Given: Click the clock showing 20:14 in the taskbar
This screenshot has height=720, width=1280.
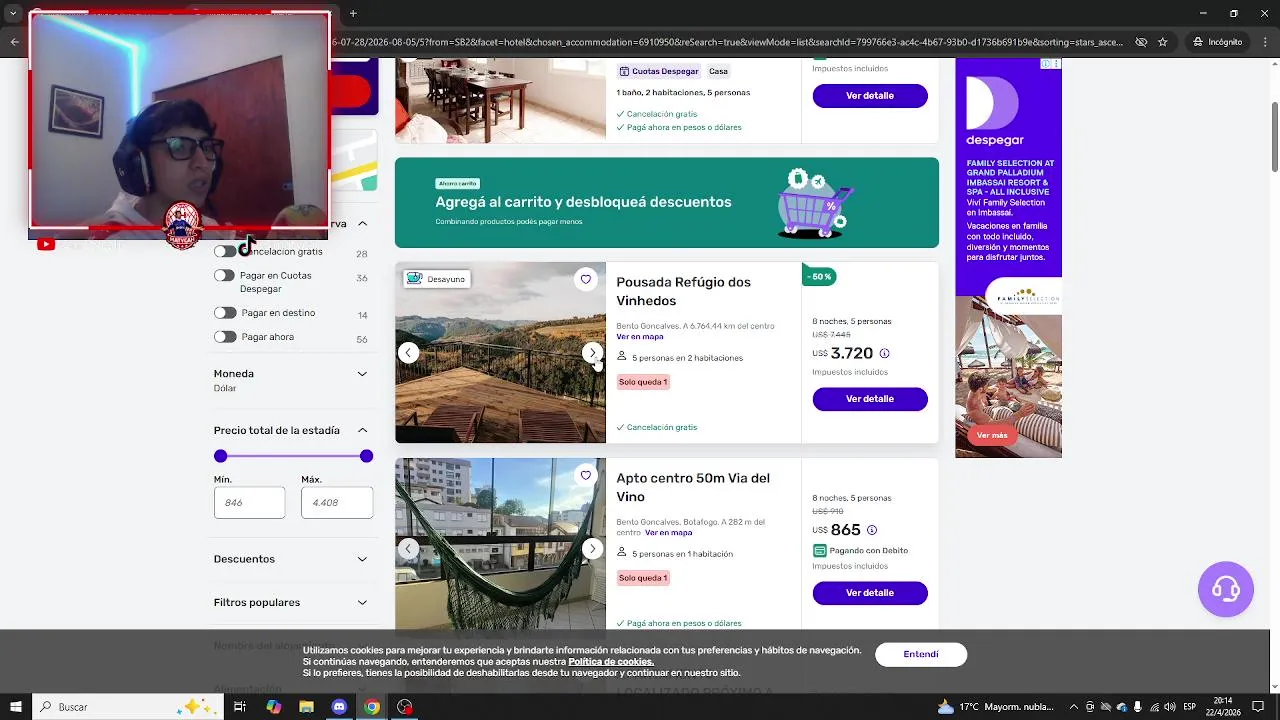Looking at the screenshot, I should tap(1223, 707).
